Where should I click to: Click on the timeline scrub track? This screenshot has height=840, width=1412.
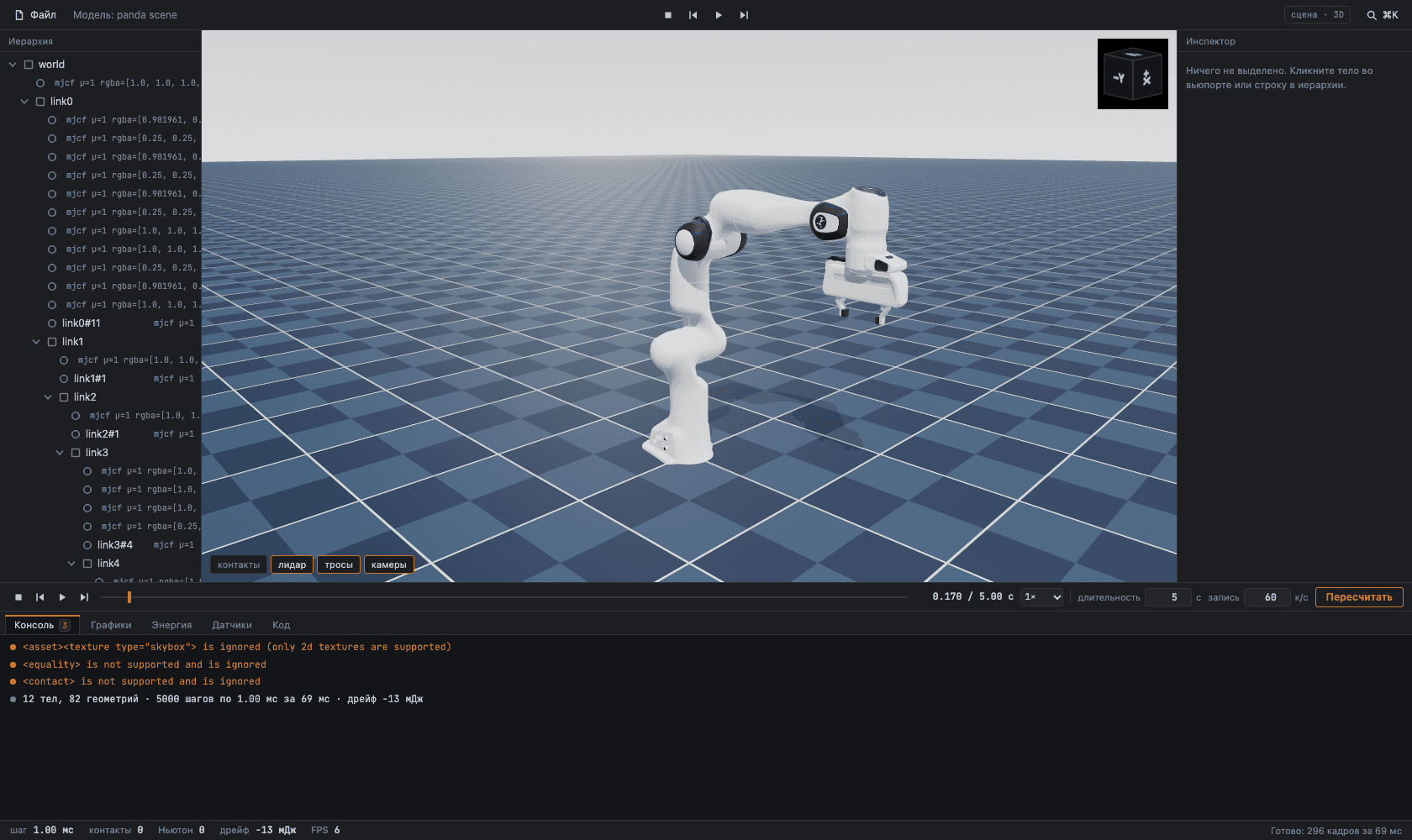(504, 597)
